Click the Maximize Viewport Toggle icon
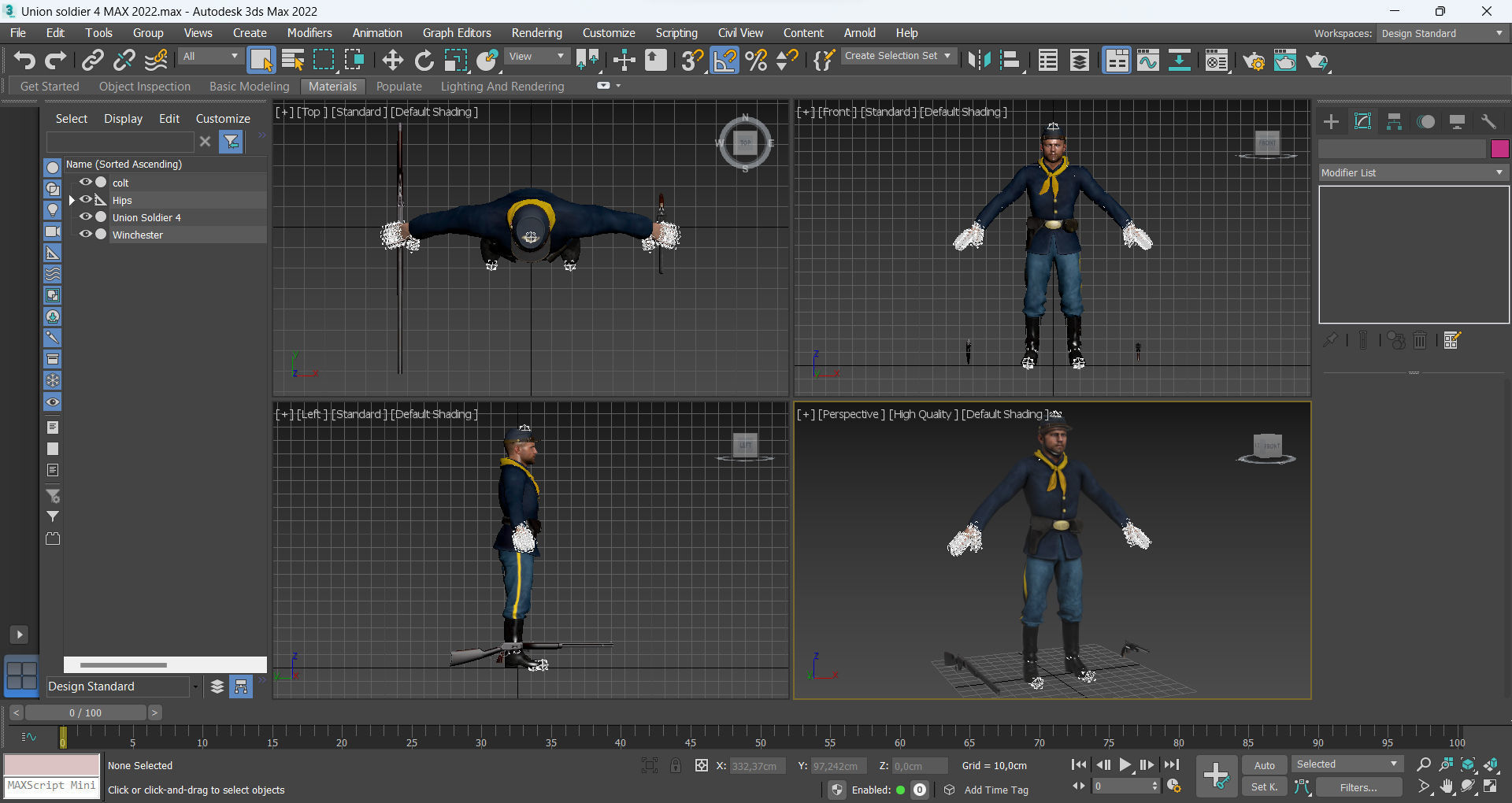The image size is (1512, 803). click(x=1491, y=786)
